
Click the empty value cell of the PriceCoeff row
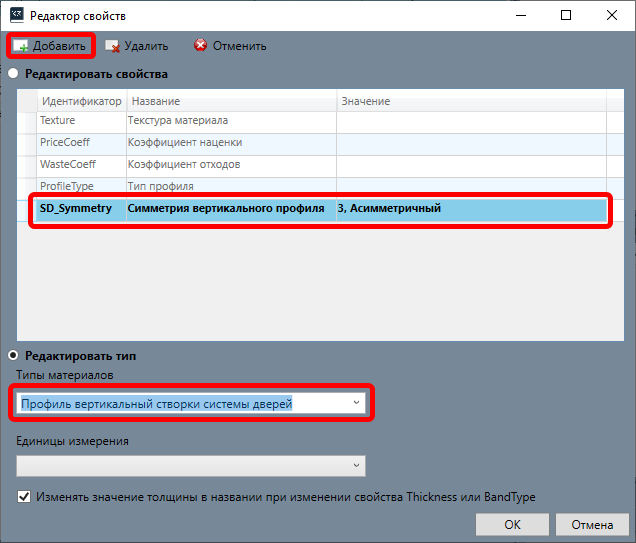(x=471, y=142)
